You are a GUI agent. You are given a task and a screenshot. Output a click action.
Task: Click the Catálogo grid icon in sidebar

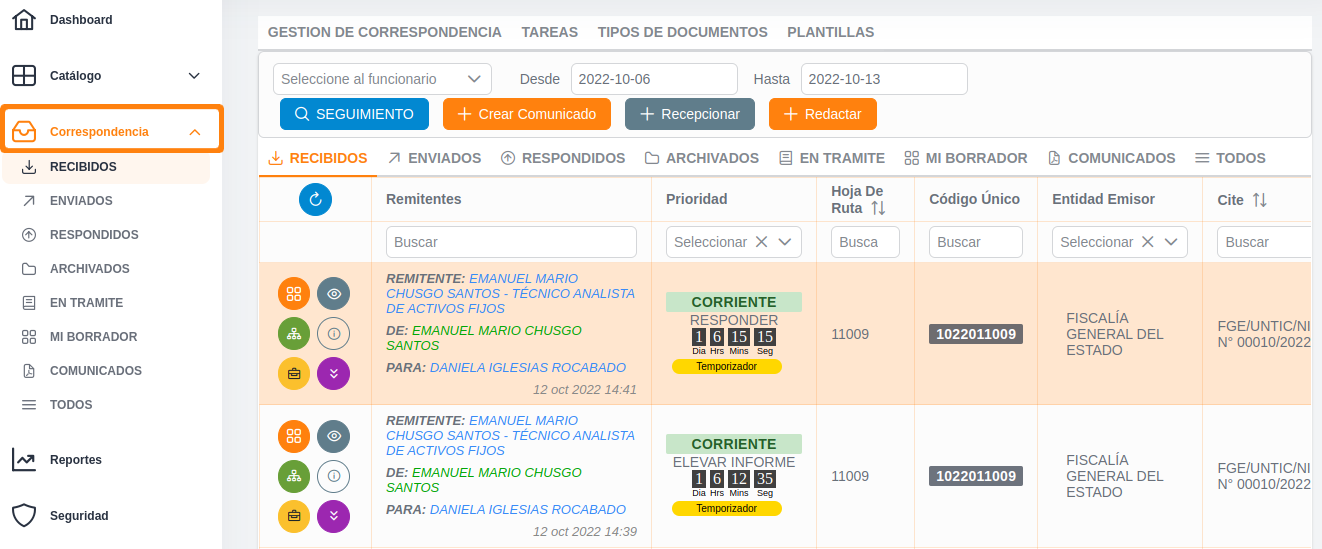(24, 76)
